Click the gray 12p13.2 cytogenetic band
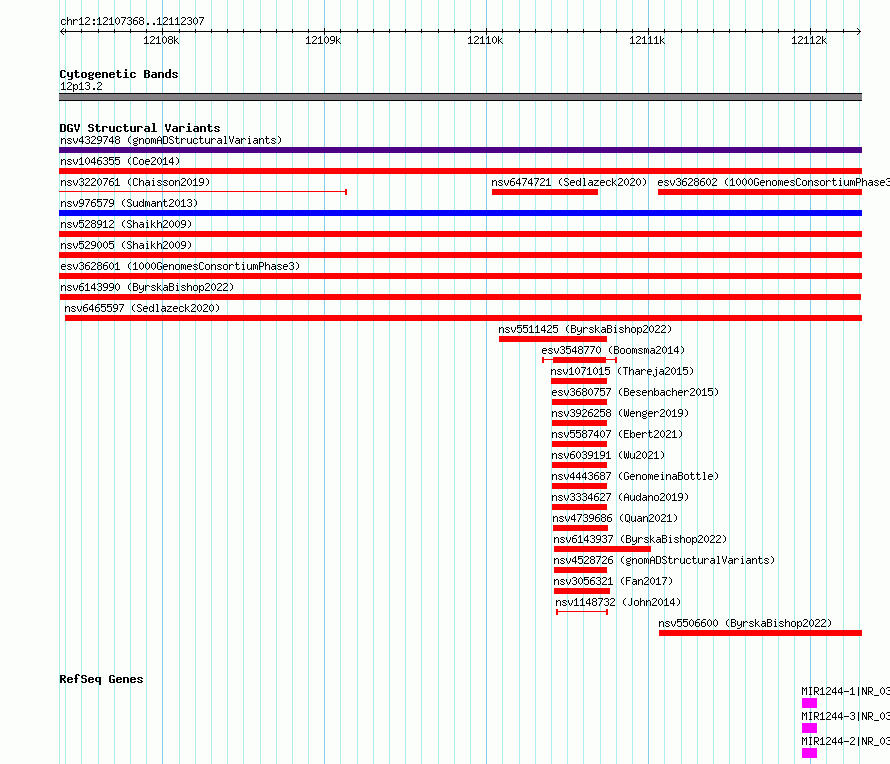 pyautogui.click(x=460, y=97)
